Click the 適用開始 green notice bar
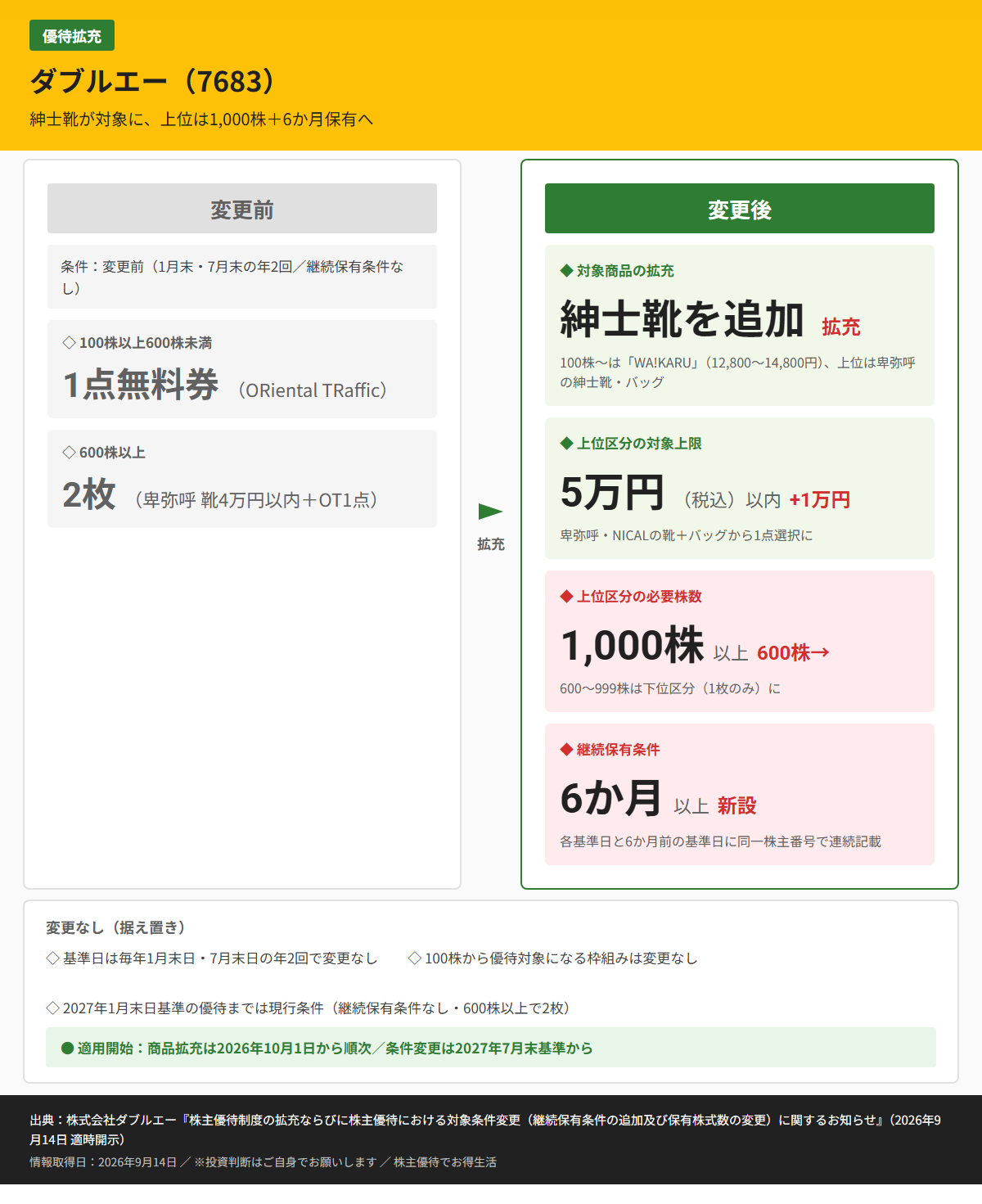The width and height of the screenshot is (982, 1204). point(491,1048)
